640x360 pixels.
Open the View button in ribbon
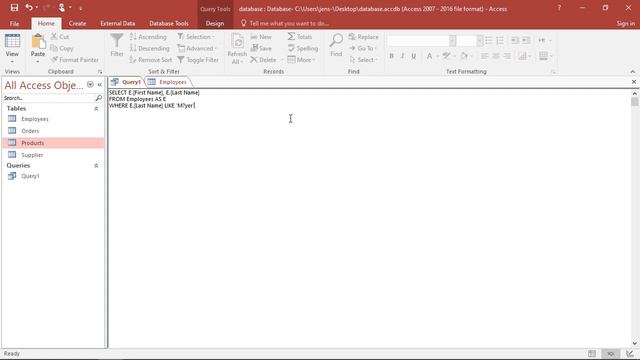pos(12,49)
